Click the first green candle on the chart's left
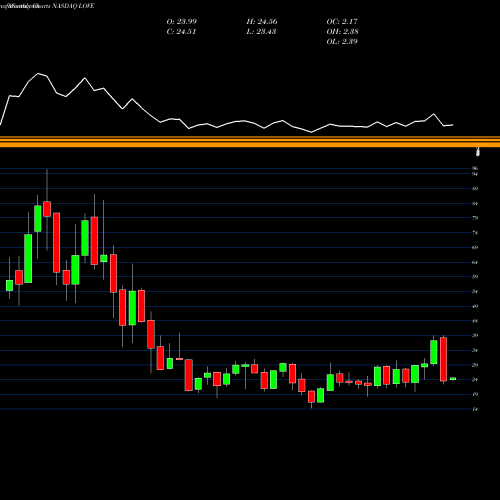The width and height of the screenshot is (500, 500). coord(9,285)
